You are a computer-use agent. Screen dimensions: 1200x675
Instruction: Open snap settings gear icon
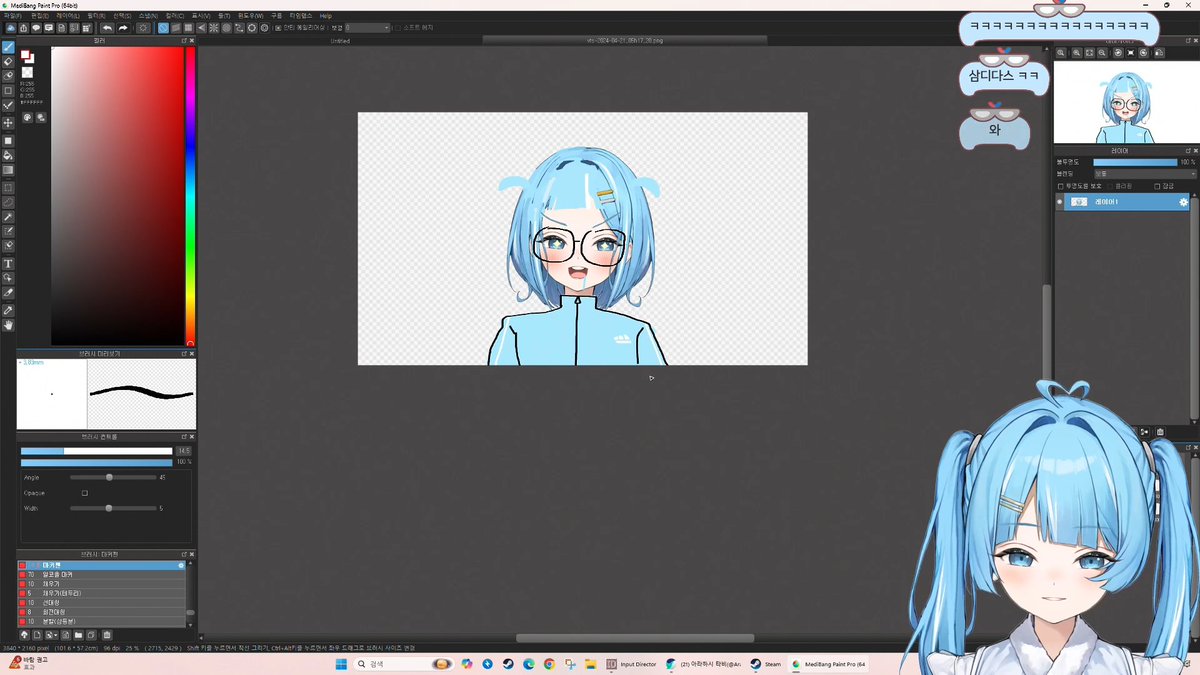click(264, 28)
